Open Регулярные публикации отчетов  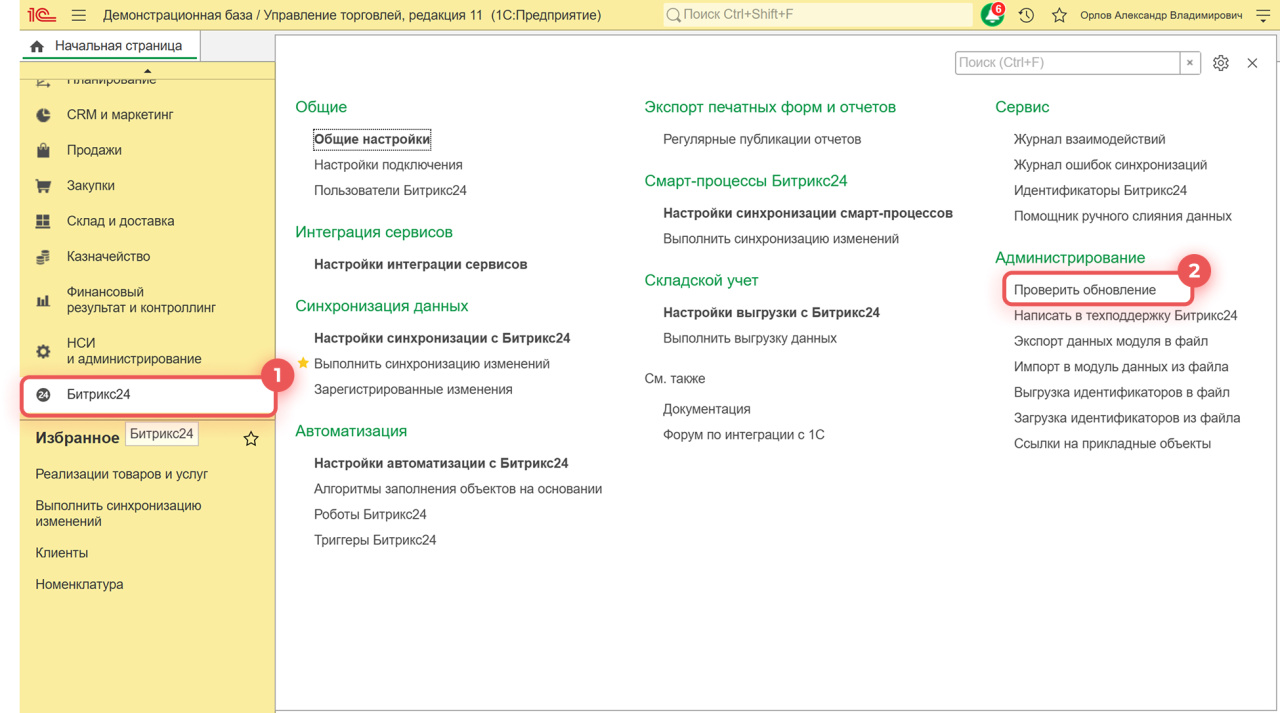point(762,140)
